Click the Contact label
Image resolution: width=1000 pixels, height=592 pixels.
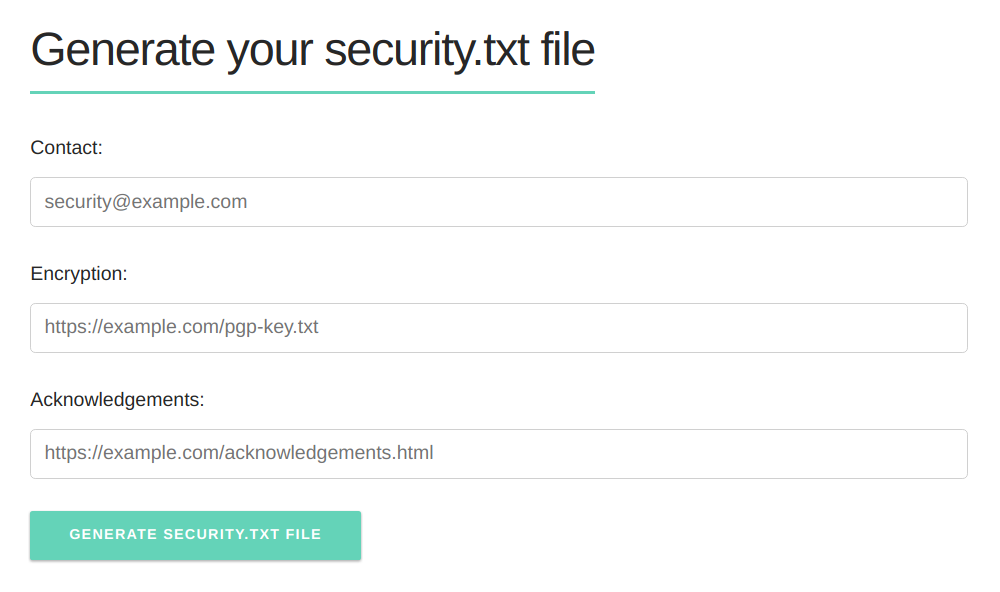tap(67, 148)
